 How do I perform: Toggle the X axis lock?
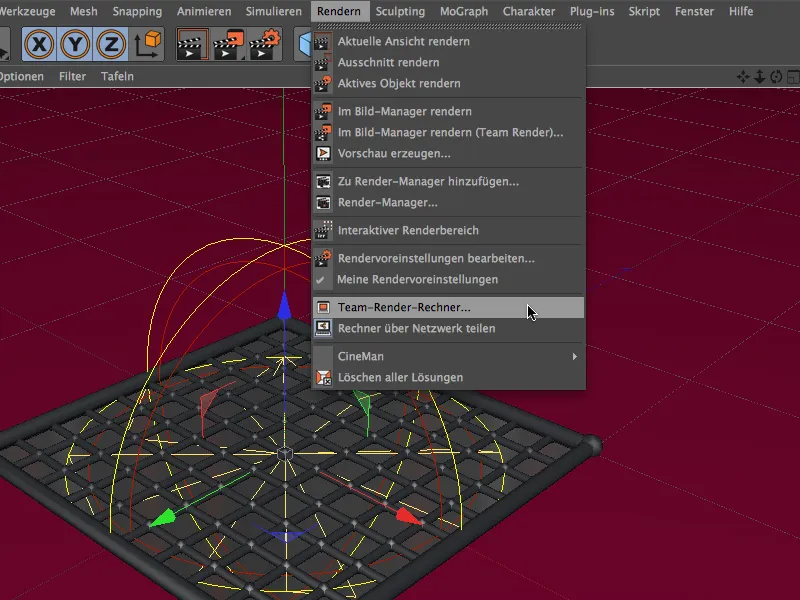point(38,44)
